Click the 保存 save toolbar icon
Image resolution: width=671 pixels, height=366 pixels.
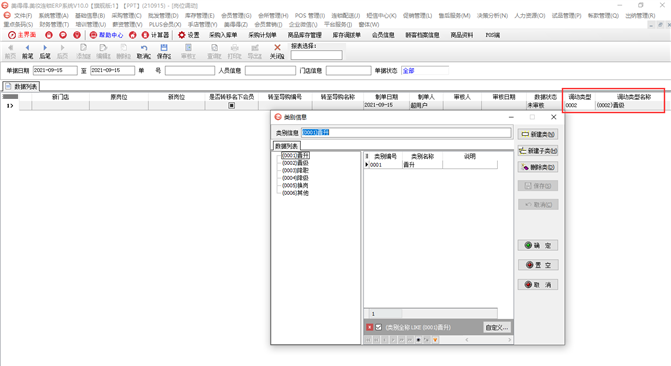163,51
